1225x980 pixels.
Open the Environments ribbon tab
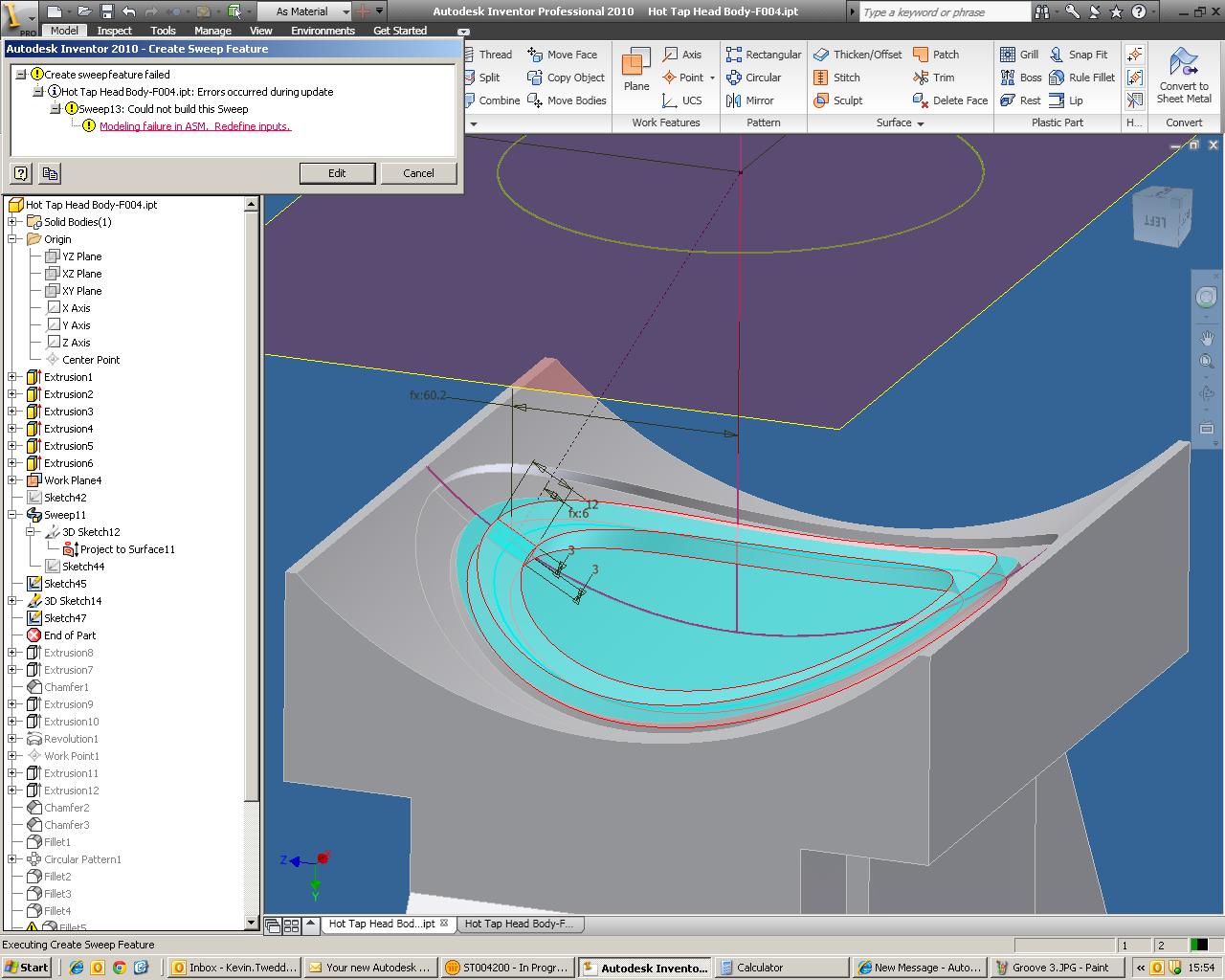[323, 31]
